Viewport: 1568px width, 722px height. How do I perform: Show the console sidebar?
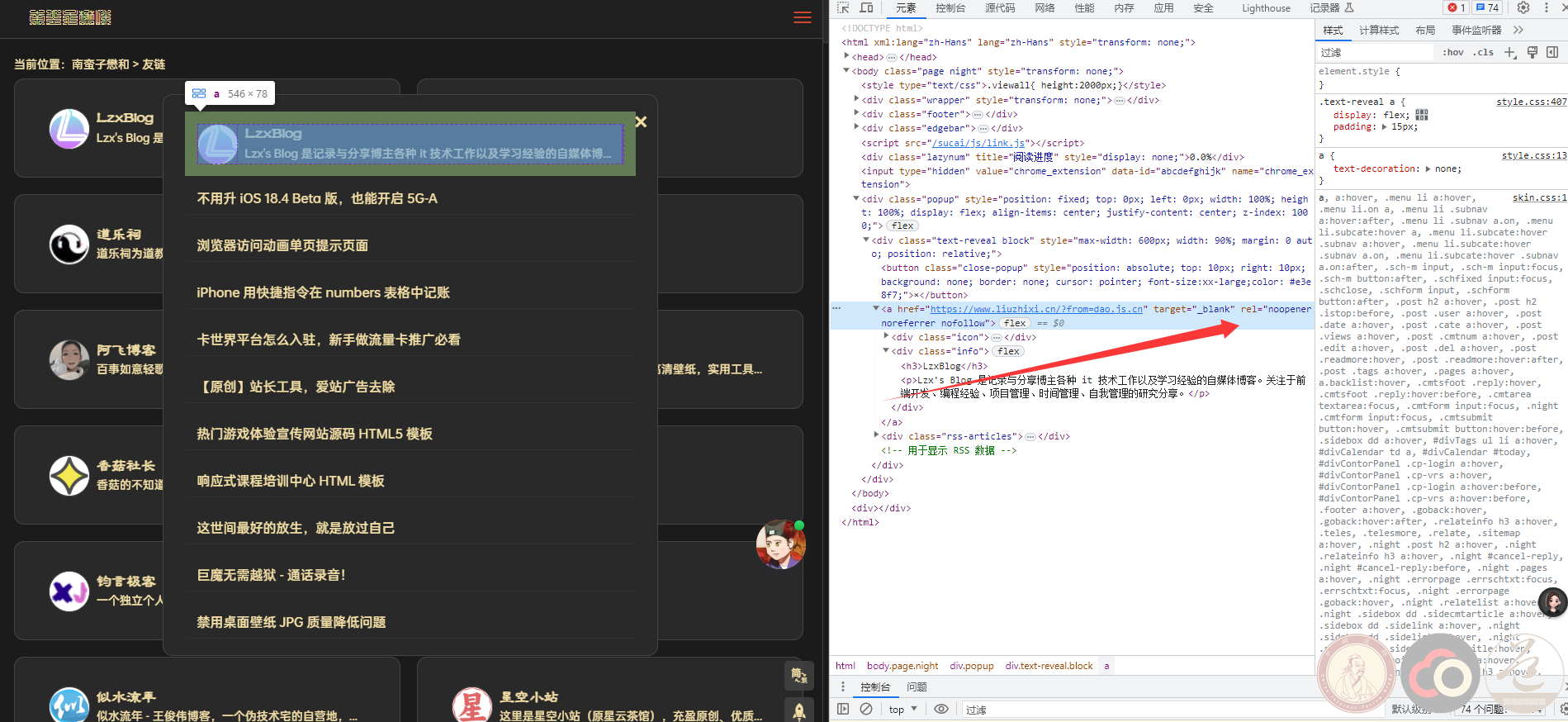pos(843,709)
